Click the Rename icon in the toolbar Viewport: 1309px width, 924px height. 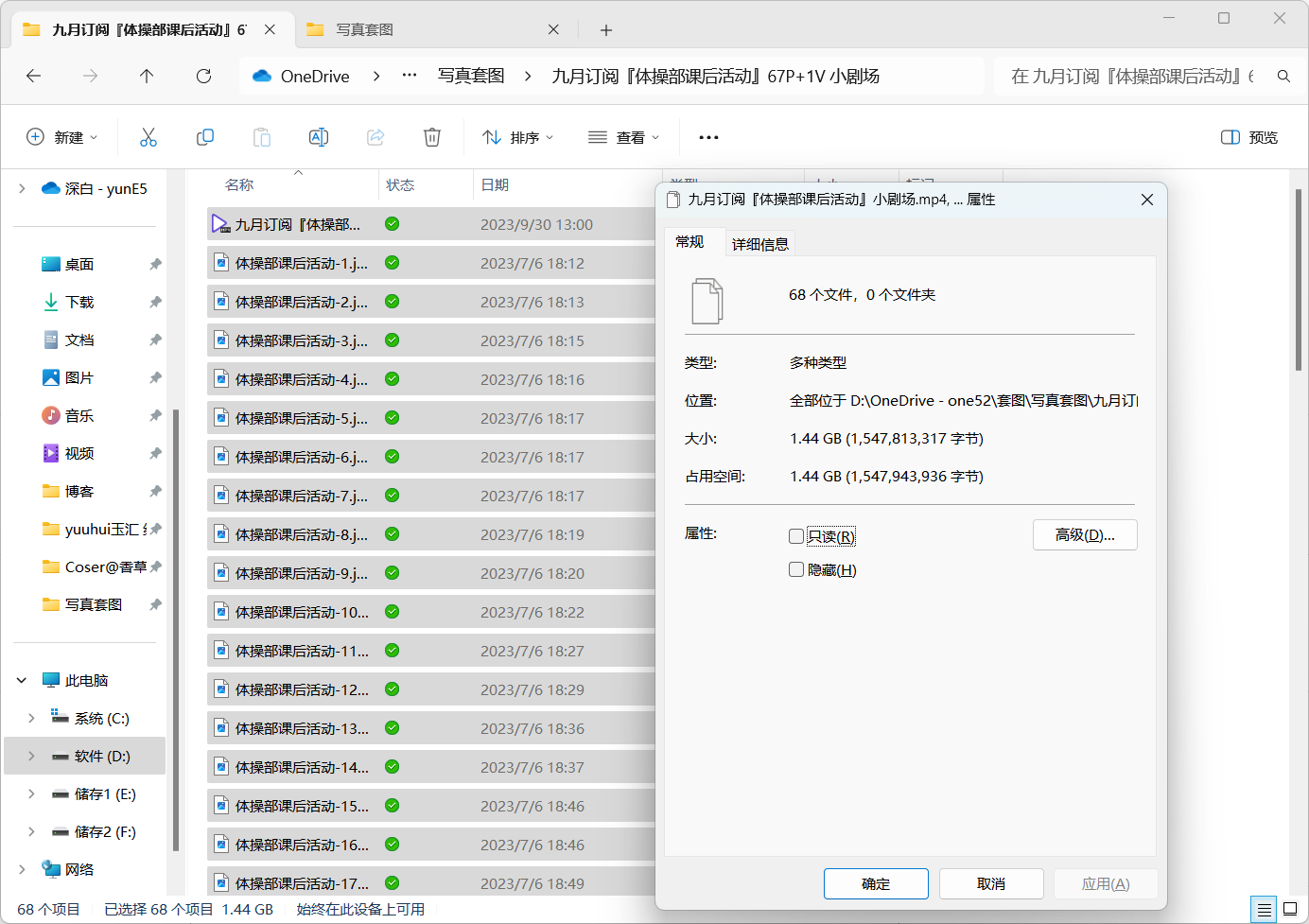click(x=319, y=137)
